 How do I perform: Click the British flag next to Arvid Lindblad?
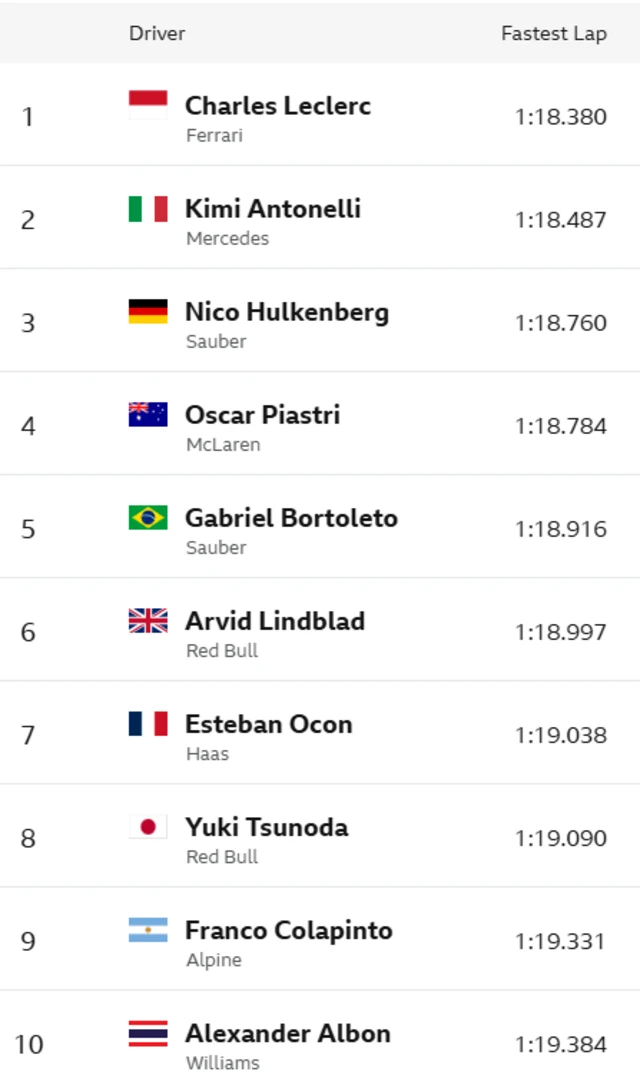148,620
